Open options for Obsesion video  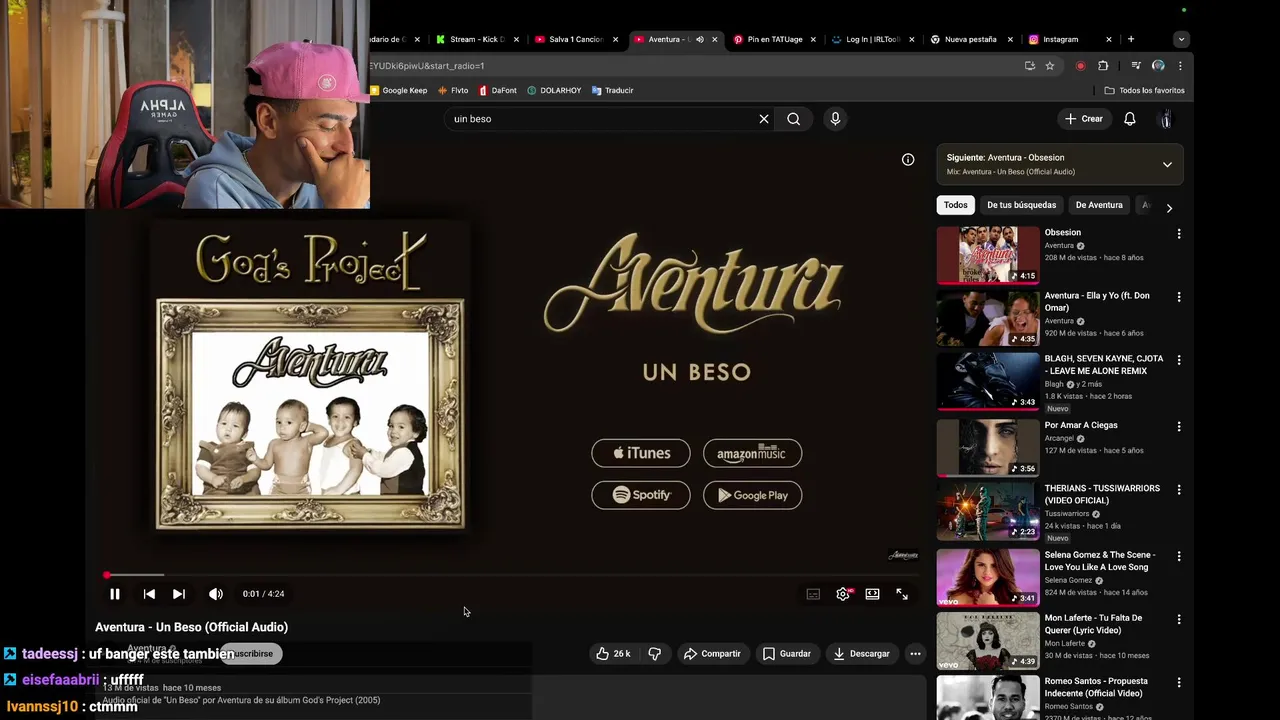[1179, 234]
